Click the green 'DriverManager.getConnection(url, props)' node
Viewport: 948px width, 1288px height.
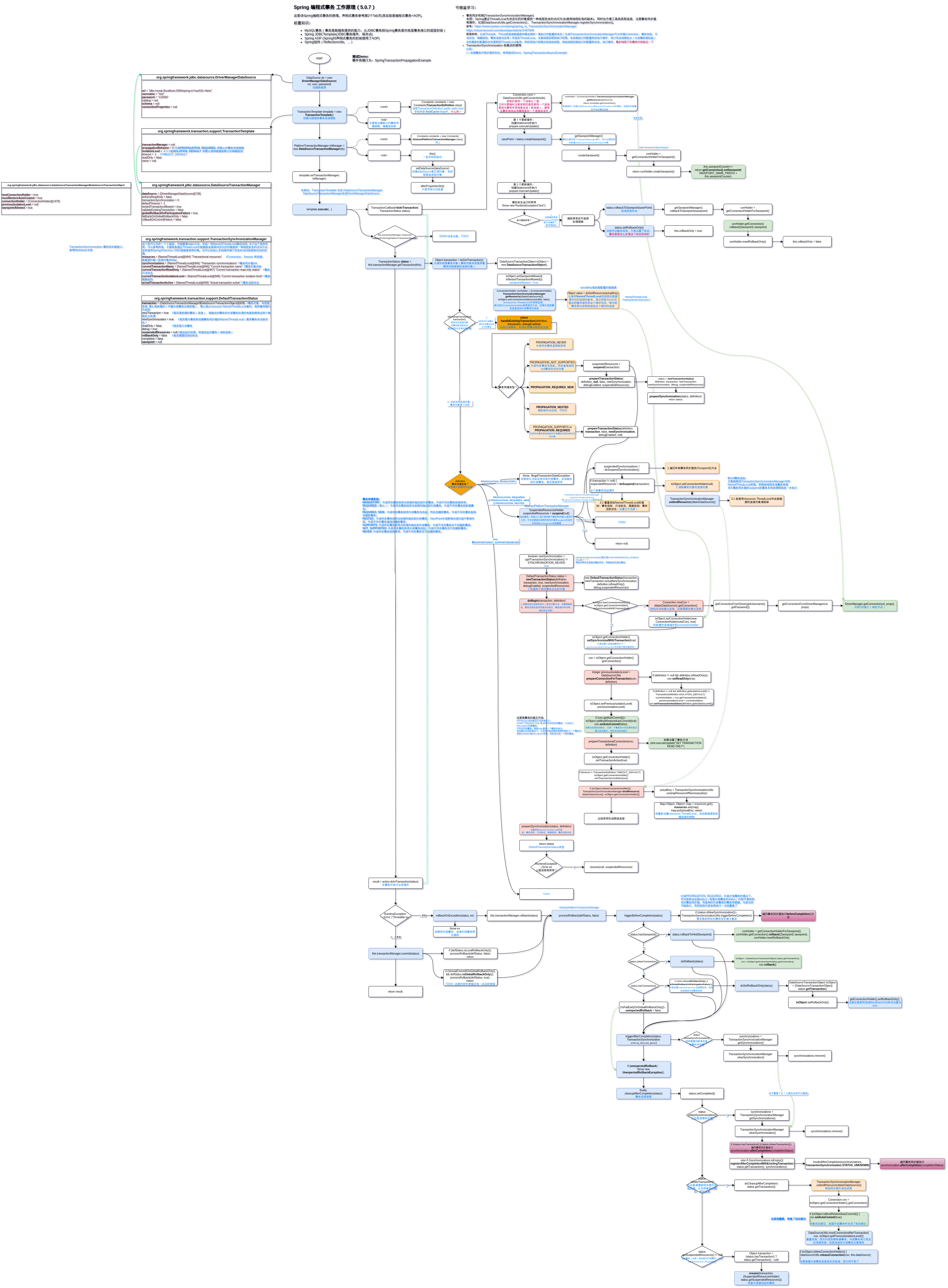pyautogui.click(x=869, y=605)
